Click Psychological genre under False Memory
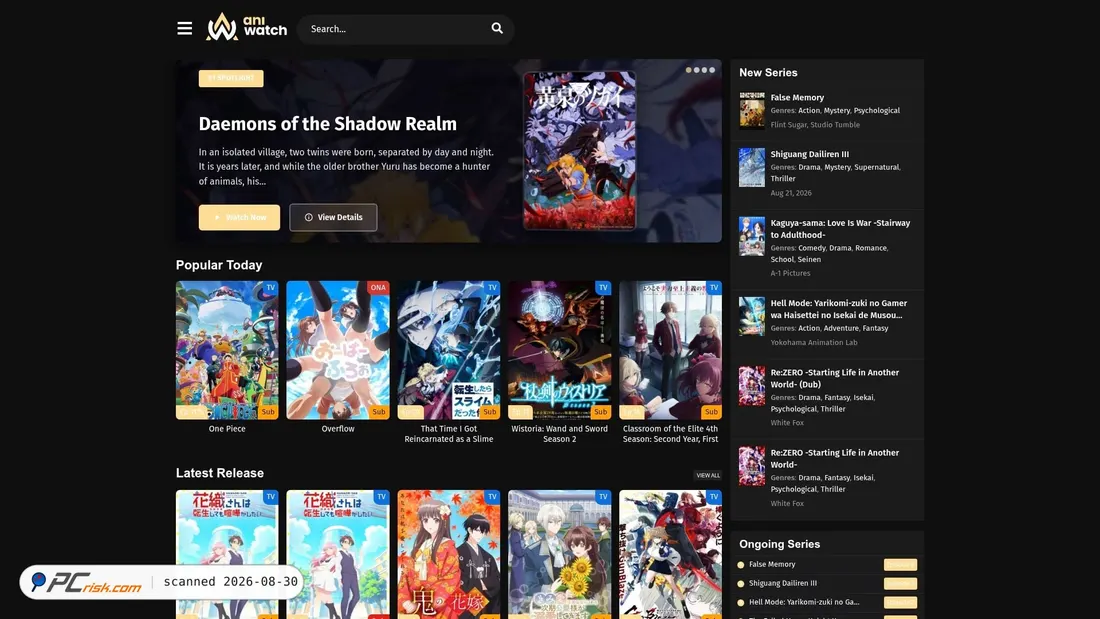 (x=876, y=111)
